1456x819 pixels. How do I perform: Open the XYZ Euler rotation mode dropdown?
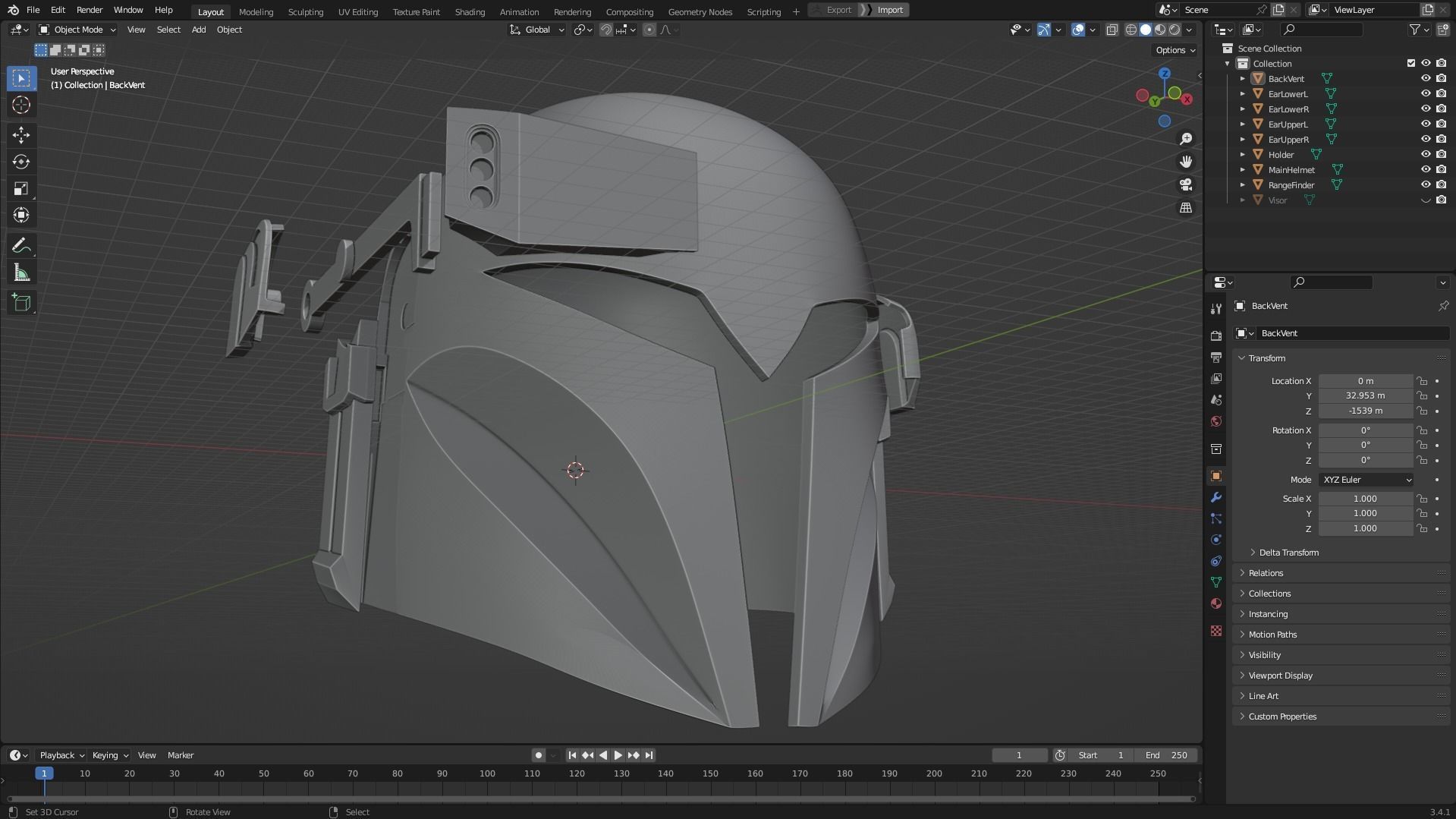(1366, 480)
